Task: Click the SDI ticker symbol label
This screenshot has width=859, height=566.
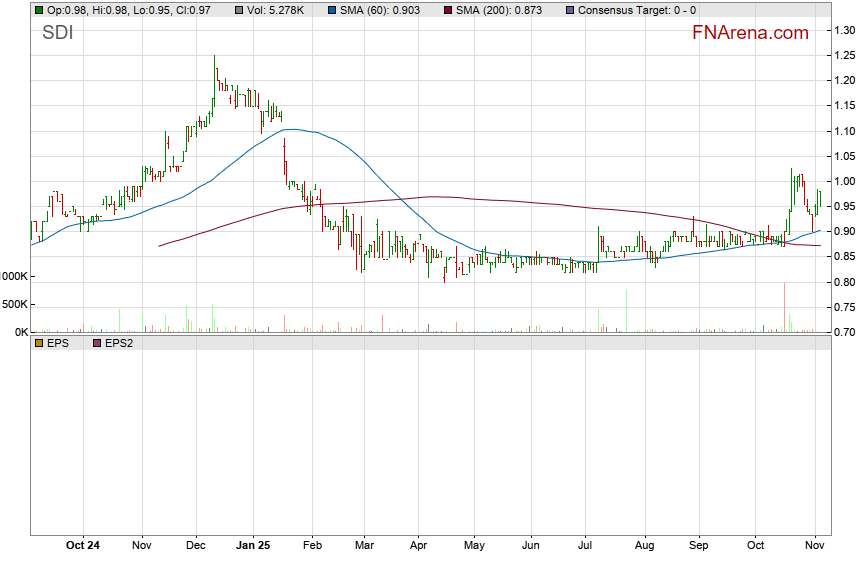Action: 57,33
